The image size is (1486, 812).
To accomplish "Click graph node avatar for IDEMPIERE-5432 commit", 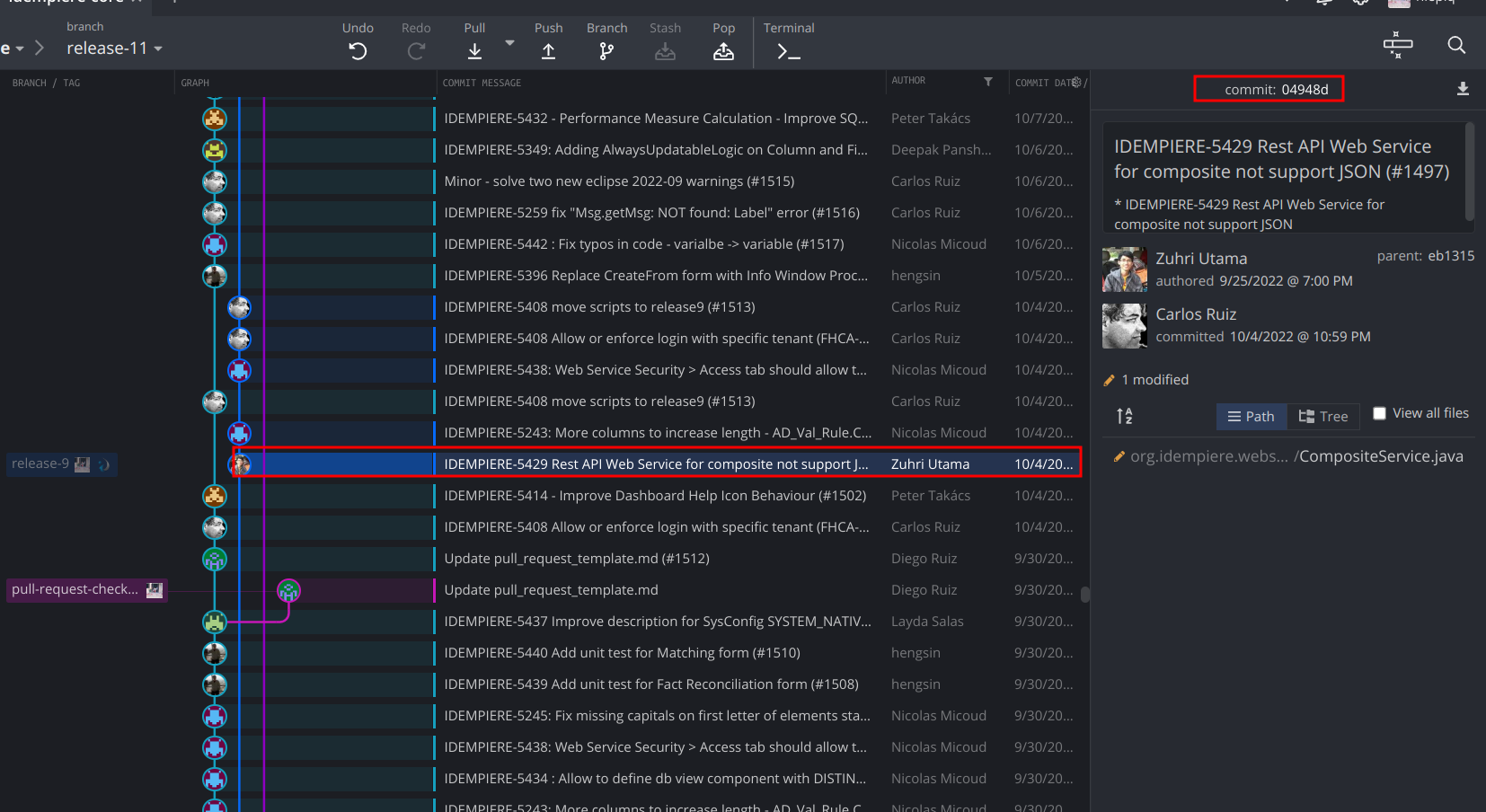I will pos(214,119).
